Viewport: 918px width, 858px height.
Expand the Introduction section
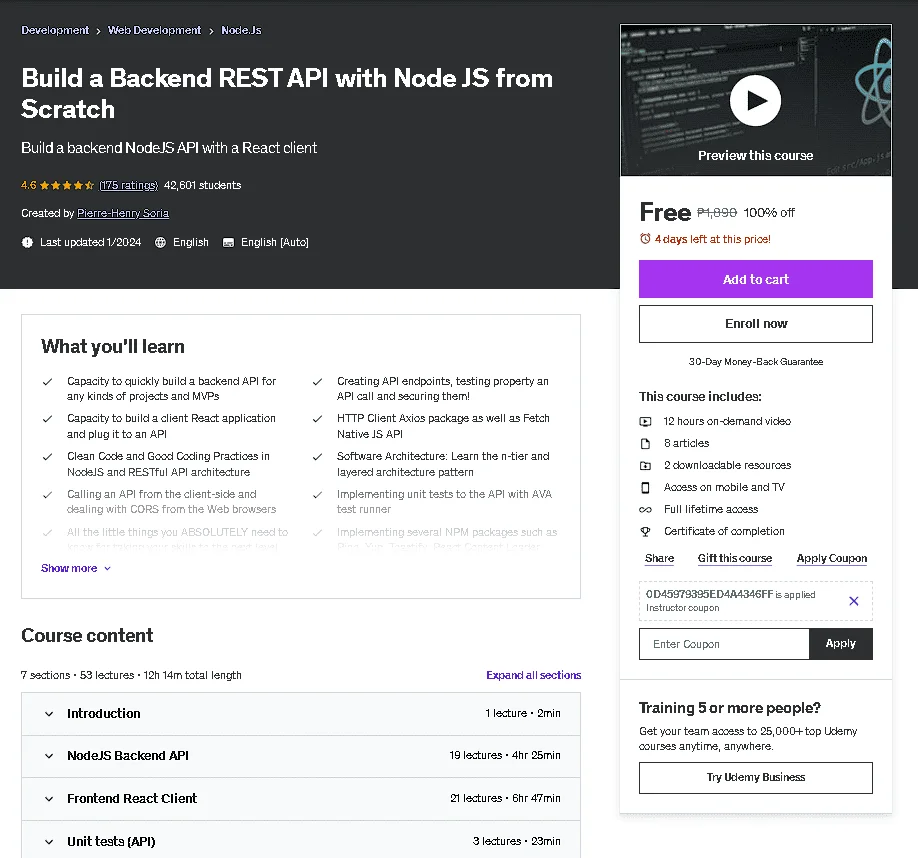point(301,713)
